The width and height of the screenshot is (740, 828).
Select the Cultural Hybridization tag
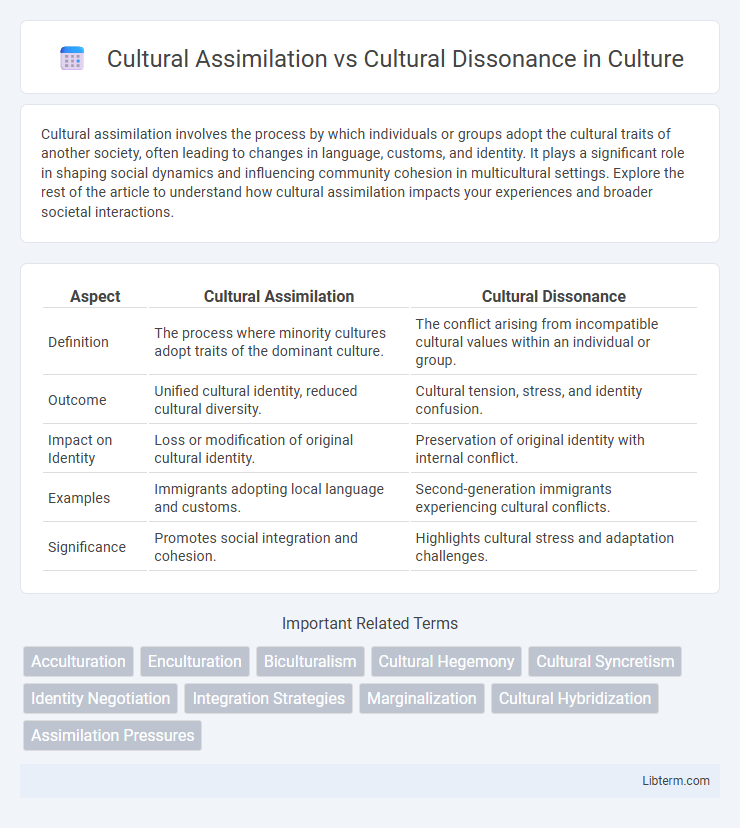point(575,698)
